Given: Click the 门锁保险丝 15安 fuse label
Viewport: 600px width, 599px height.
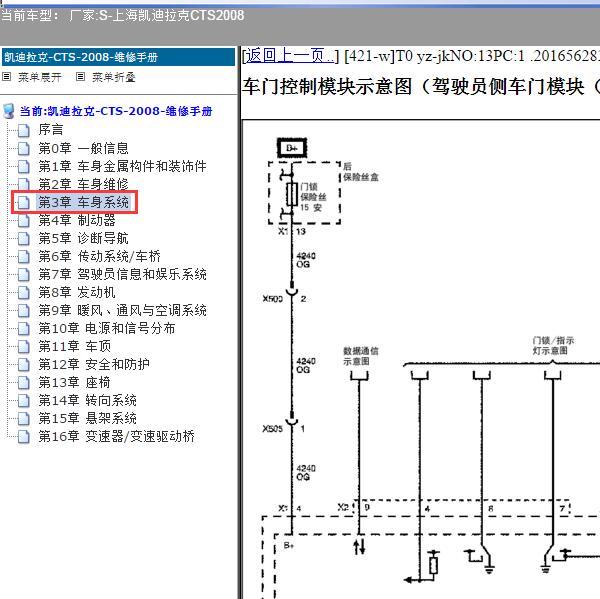Looking at the screenshot, I should [x=313, y=197].
